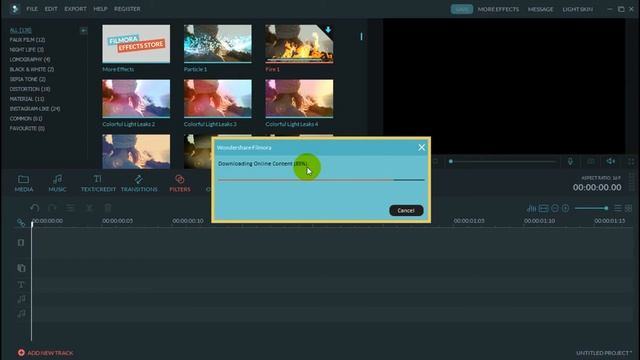
Task: Select Colorful Light Leaks 3 thumbnail
Action: pyautogui.click(x=218, y=98)
